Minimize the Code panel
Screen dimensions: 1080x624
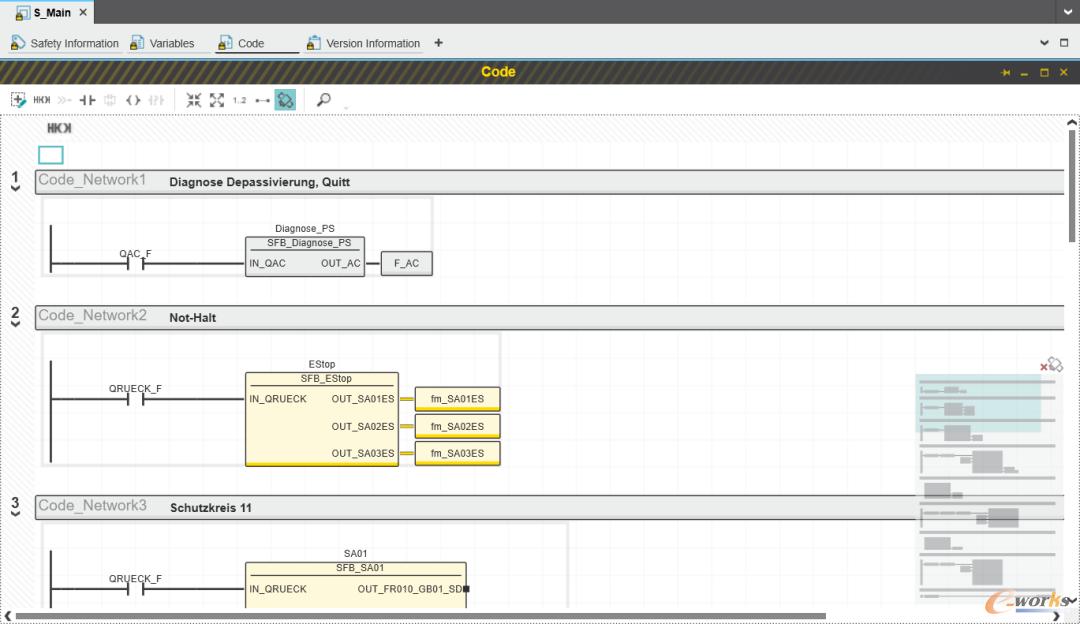coord(1024,73)
